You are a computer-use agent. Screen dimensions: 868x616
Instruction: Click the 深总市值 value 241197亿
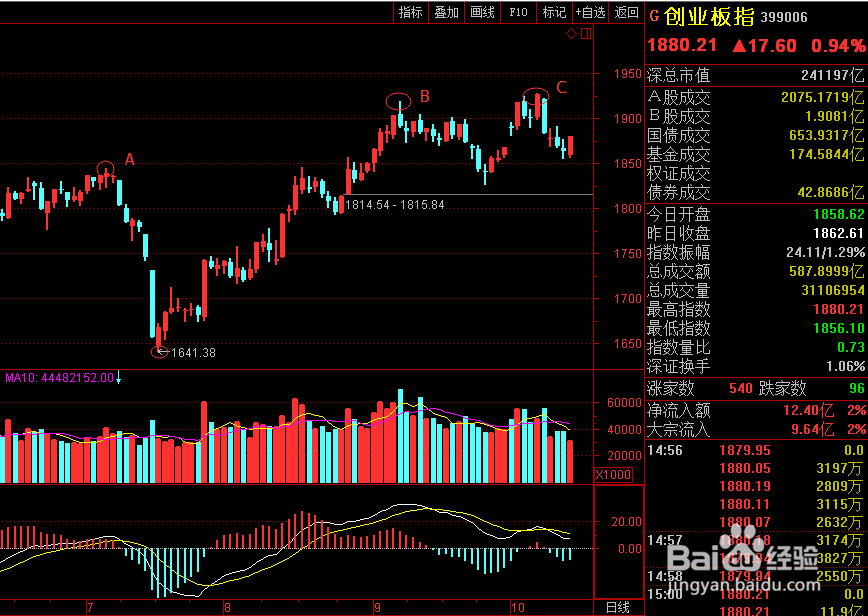pos(832,75)
